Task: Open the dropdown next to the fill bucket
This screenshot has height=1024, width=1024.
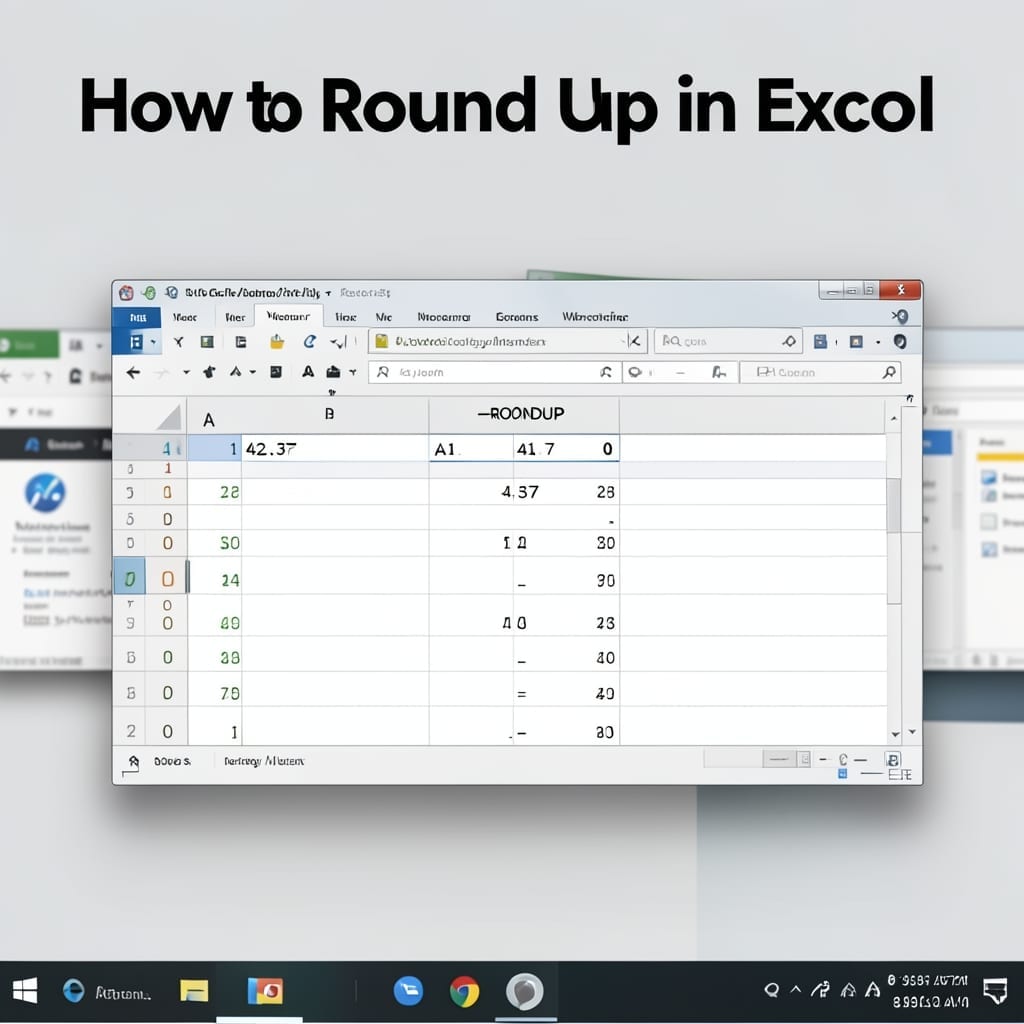Action: tap(353, 372)
